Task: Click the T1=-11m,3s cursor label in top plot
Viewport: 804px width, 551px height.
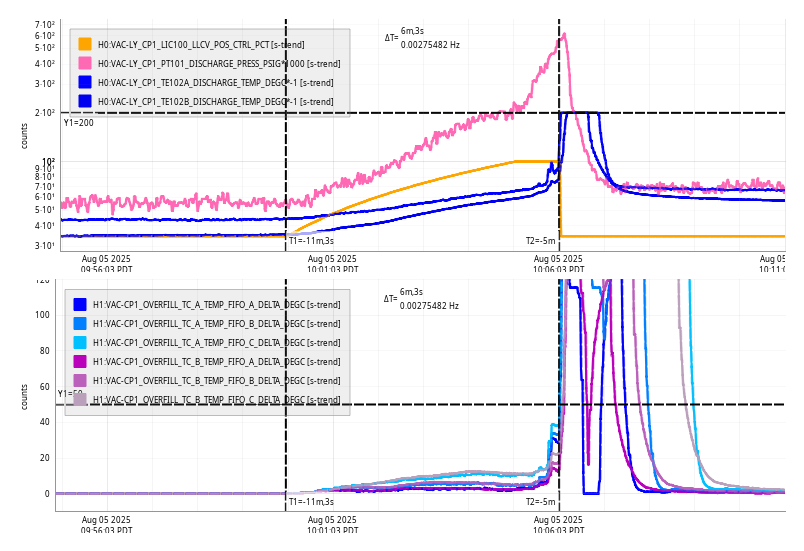Action: point(311,241)
